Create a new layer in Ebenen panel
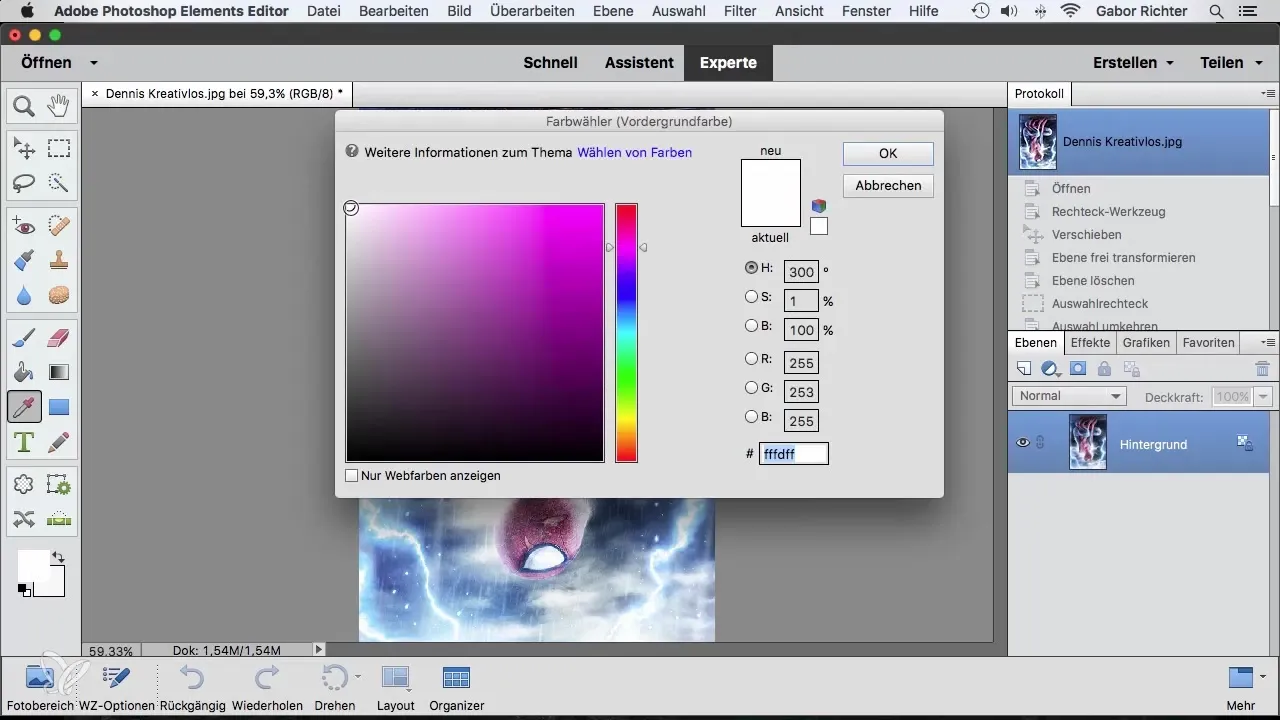 (x=1023, y=369)
